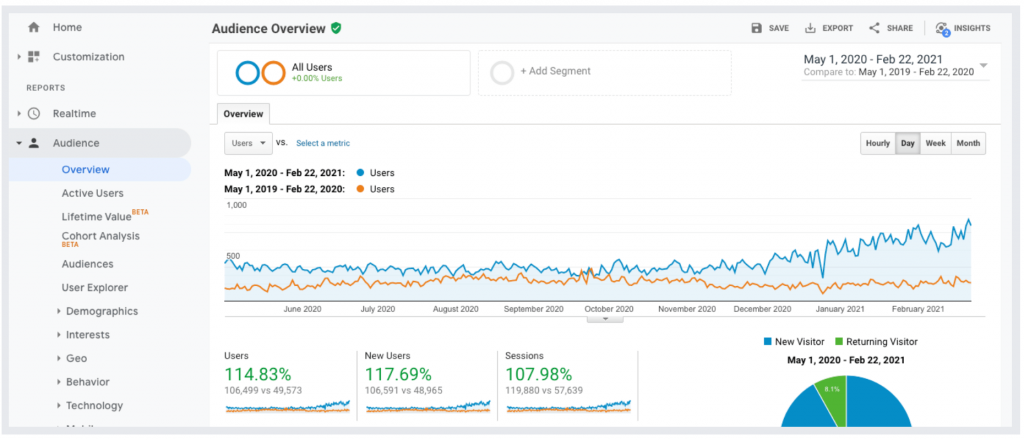Click the green verified shield icon
1024x440 pixels.
click(336, 28)
